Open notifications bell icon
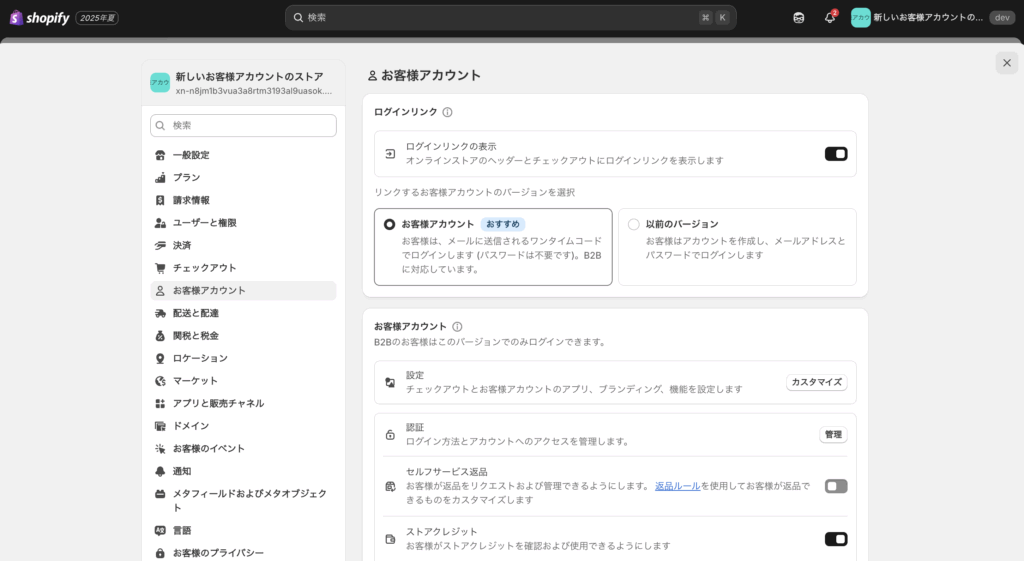This screenshot has width=1024, height=561. pos(829,18)
